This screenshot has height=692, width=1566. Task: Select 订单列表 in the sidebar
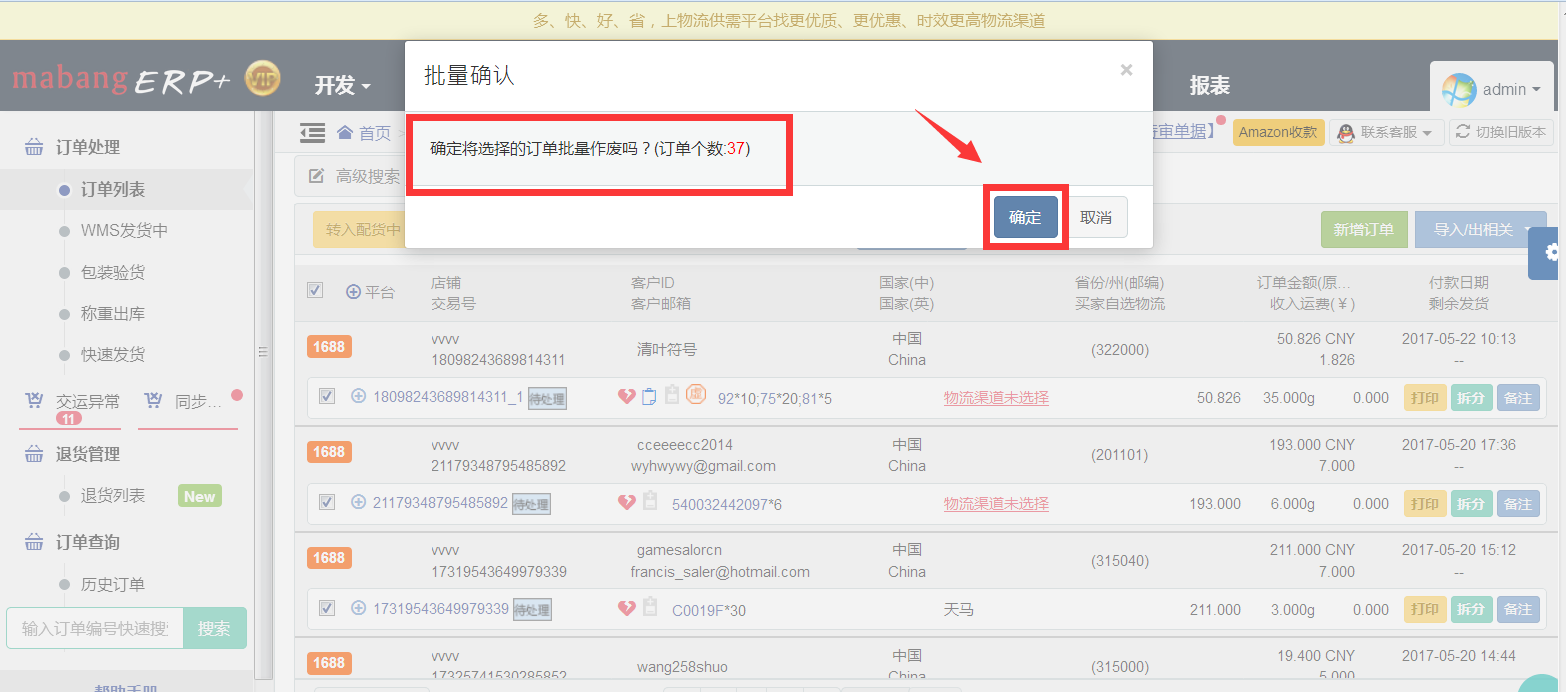(113, 189)
